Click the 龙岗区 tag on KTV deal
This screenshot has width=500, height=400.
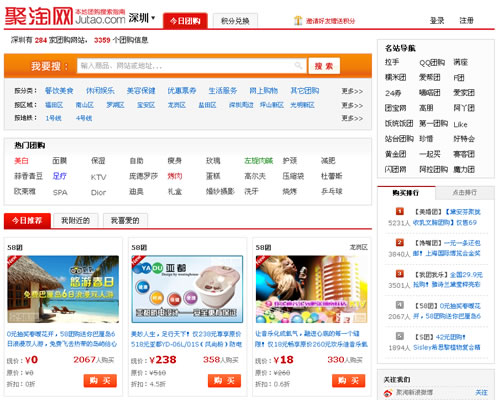(358, 247)
